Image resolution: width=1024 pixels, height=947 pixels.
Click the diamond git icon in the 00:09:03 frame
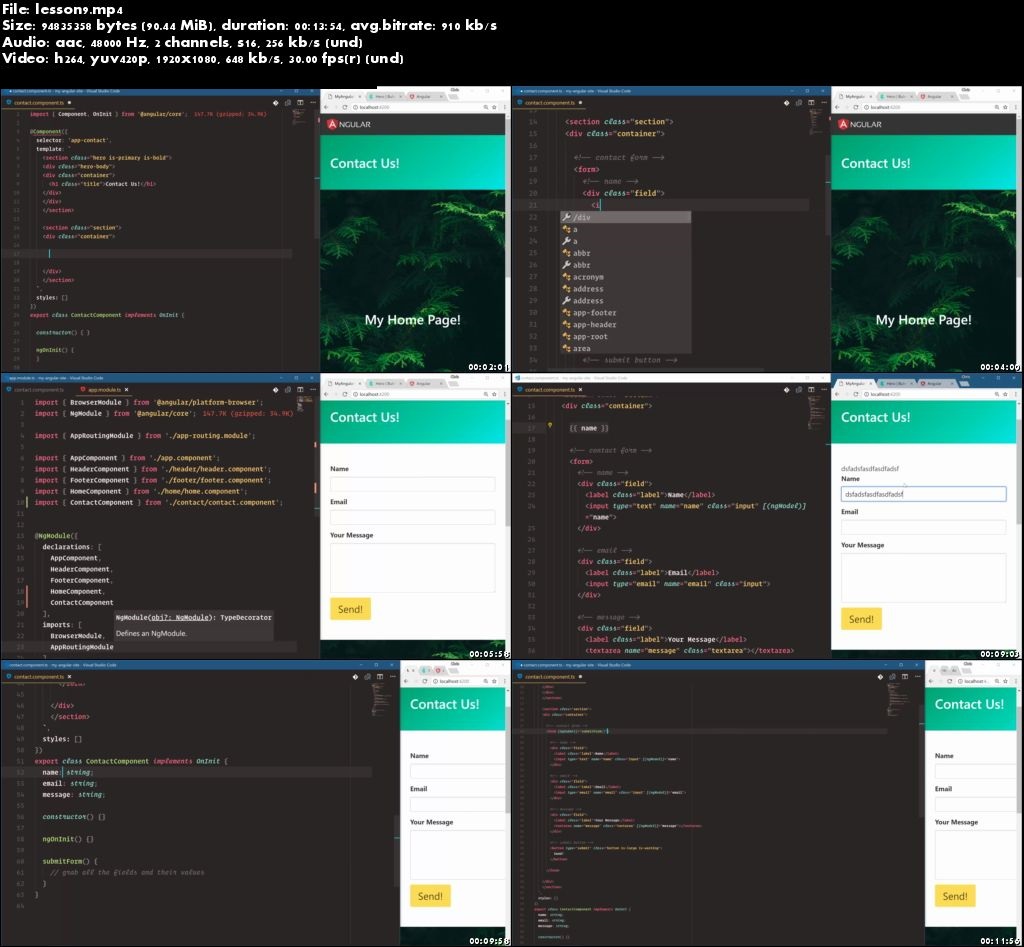(786, 389)
